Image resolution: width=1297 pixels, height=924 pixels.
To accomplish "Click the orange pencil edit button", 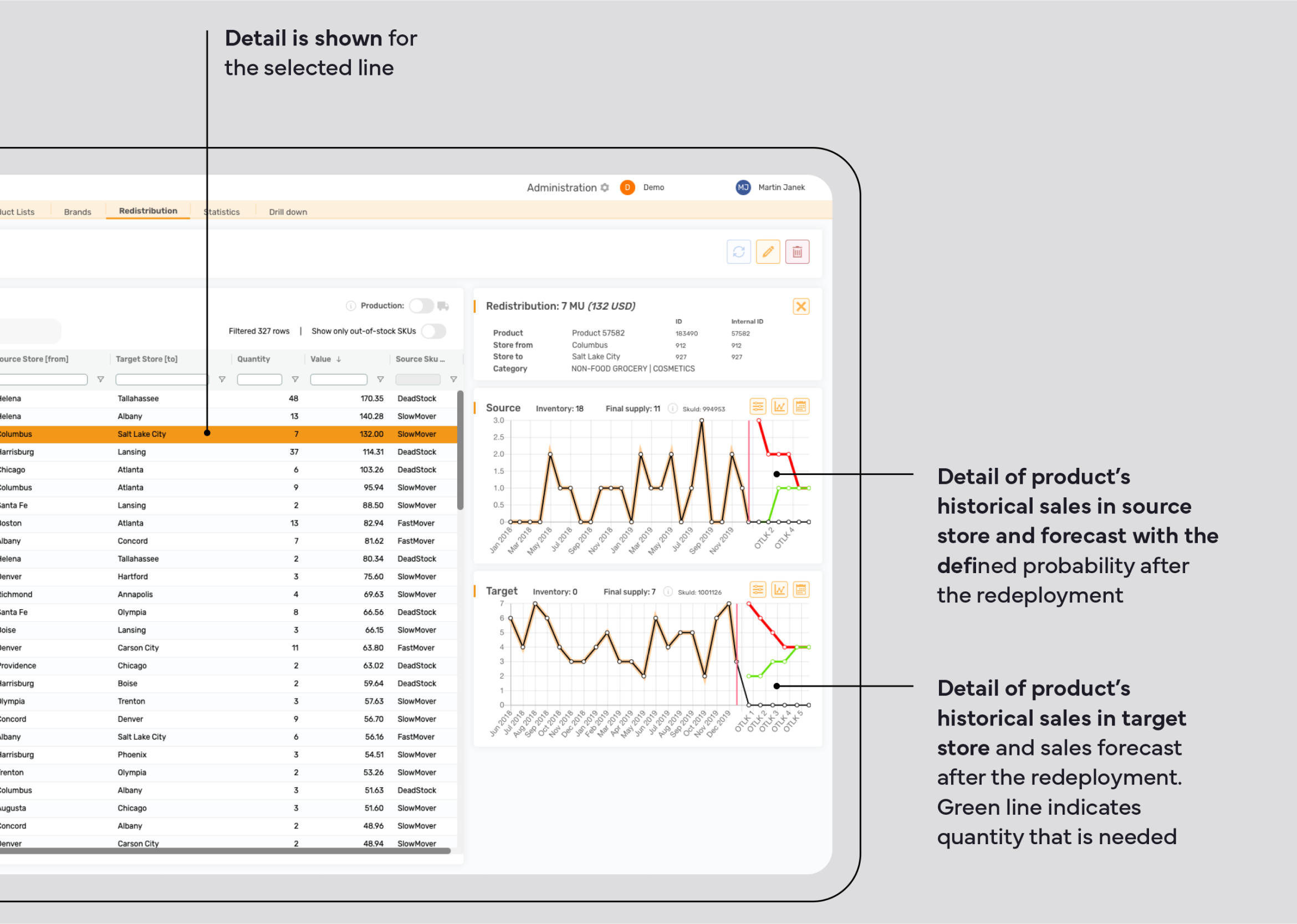I will (x=768, y=252).
